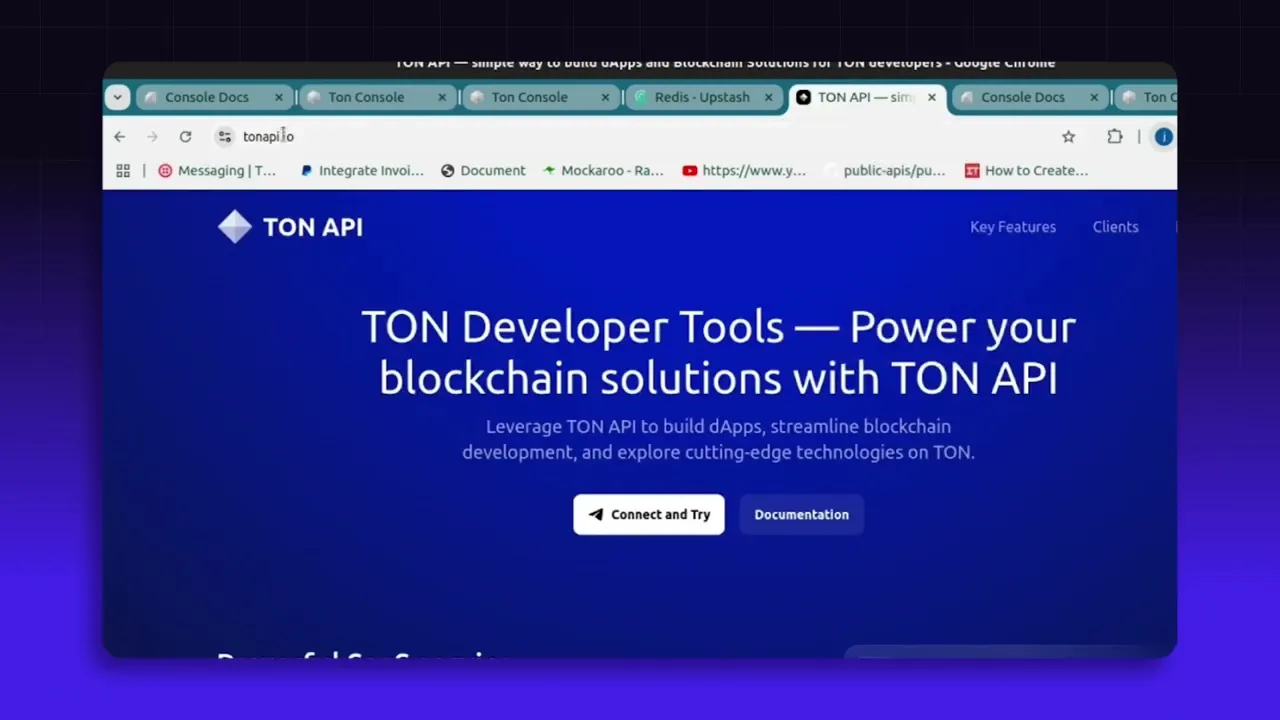Open the YouTube https://www.y... bookmark
Screen dimensions: 1280x720
(x=744, y=170)
